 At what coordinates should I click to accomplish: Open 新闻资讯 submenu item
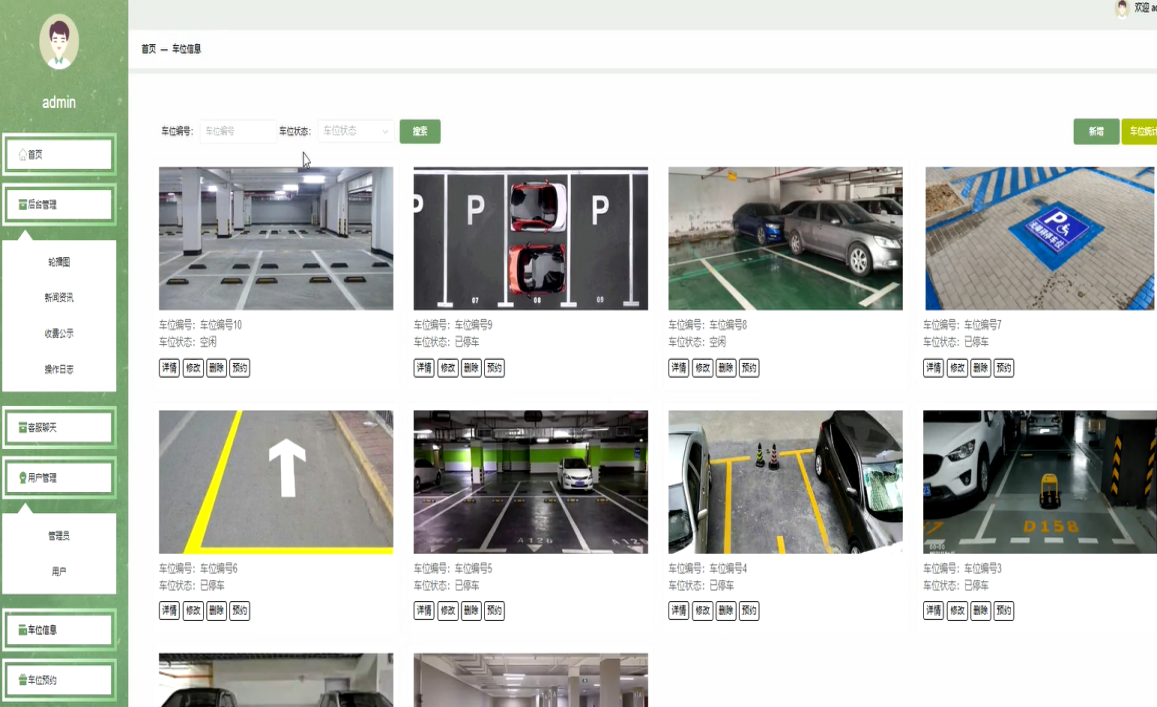(59, 297)
